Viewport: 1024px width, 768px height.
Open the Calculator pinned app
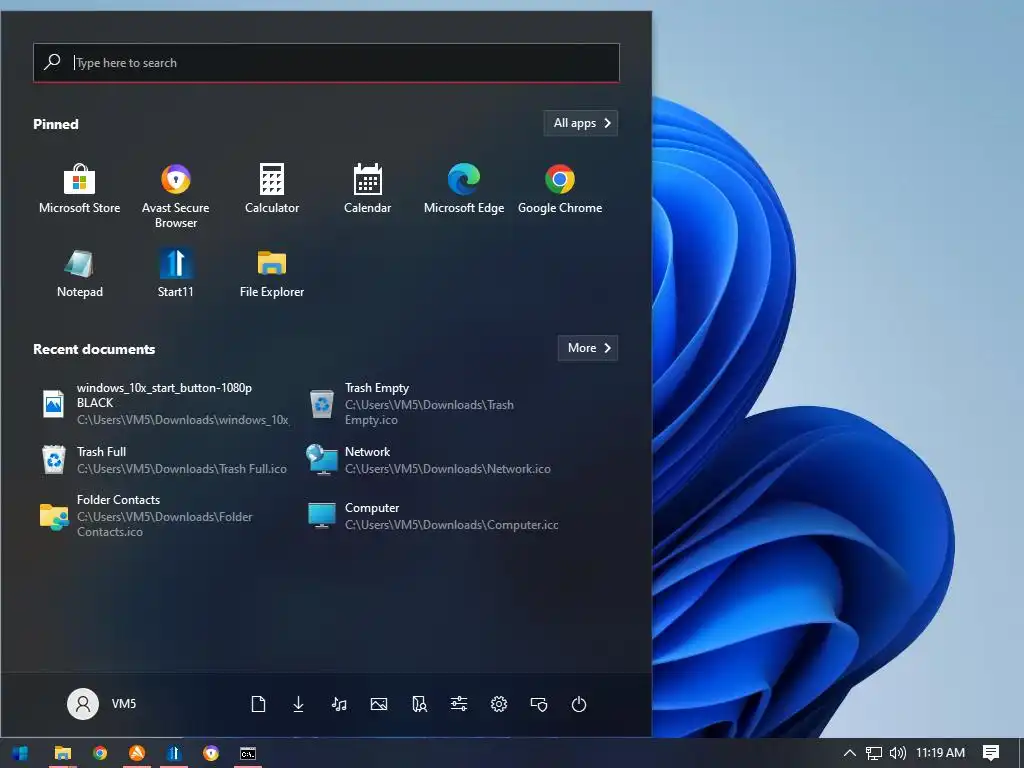pyautogui.click(x=272, y=189)
